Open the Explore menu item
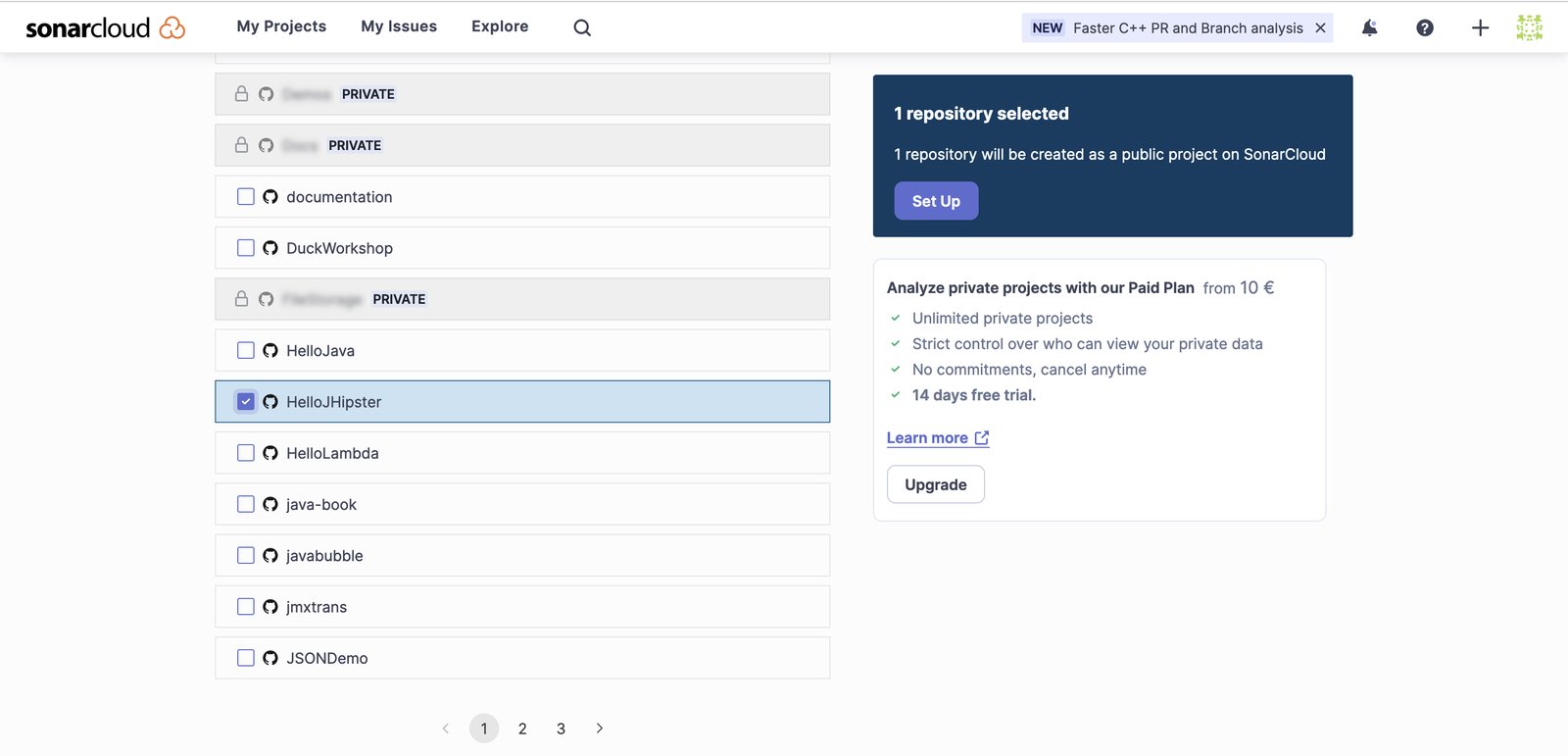The height and width of the screenshot is (756, 1568). tap(500, 26)
